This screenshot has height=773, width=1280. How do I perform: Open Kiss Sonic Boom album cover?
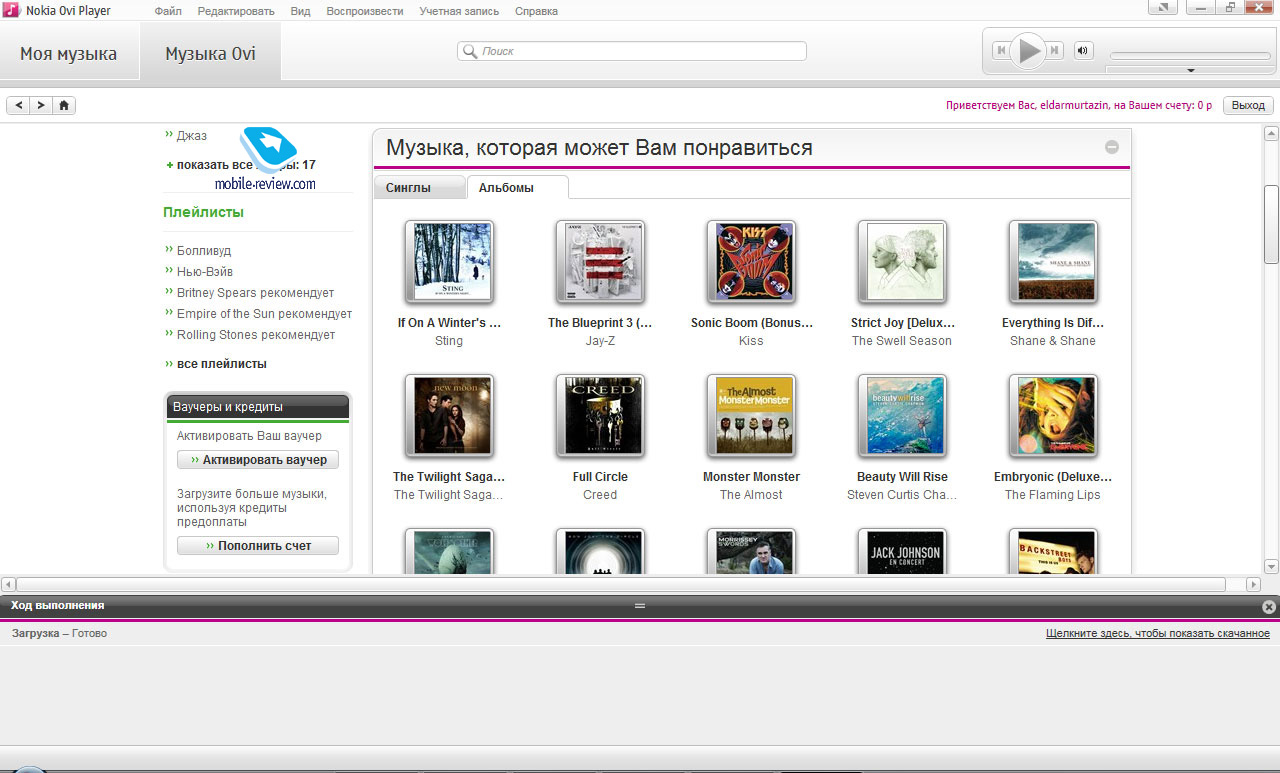(751, 262)
